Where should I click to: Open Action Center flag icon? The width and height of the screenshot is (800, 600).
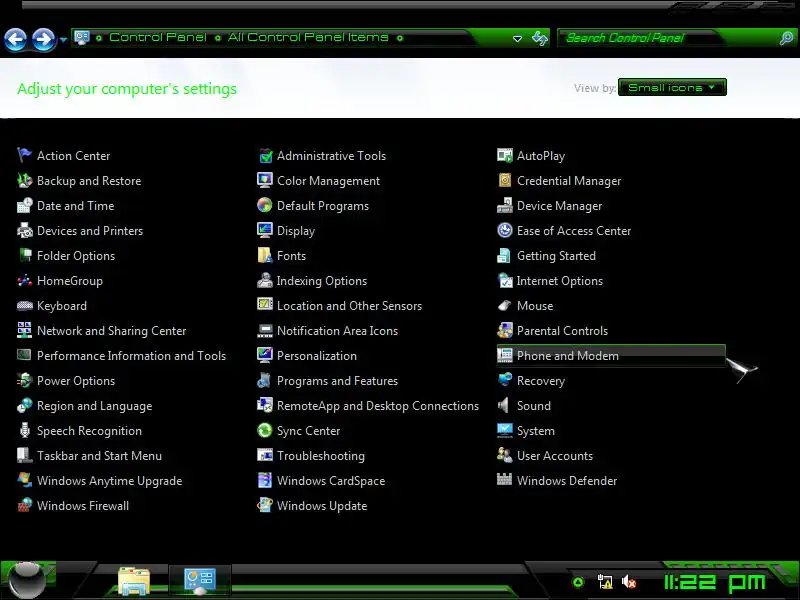tap(24, 155)
